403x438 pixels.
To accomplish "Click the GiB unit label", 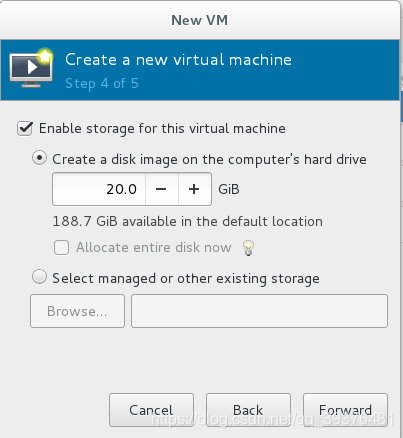I will pyautogui.click(x=229, y=189).
